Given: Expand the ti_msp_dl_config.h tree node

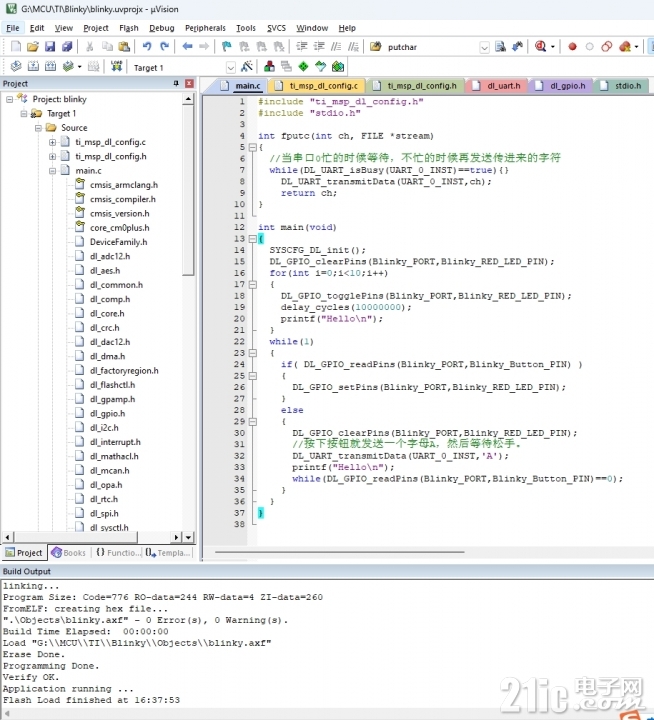Looking at the screenshot, I should point(52,157).
